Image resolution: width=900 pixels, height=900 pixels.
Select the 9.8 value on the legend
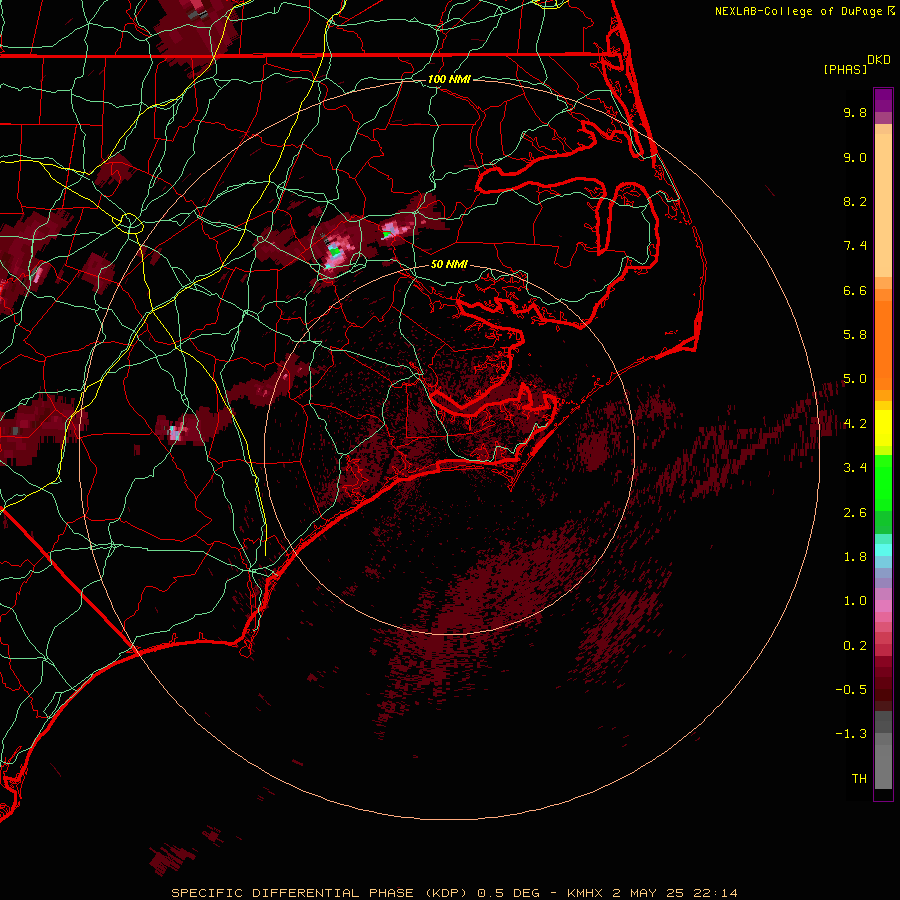(x=855, y=112)
